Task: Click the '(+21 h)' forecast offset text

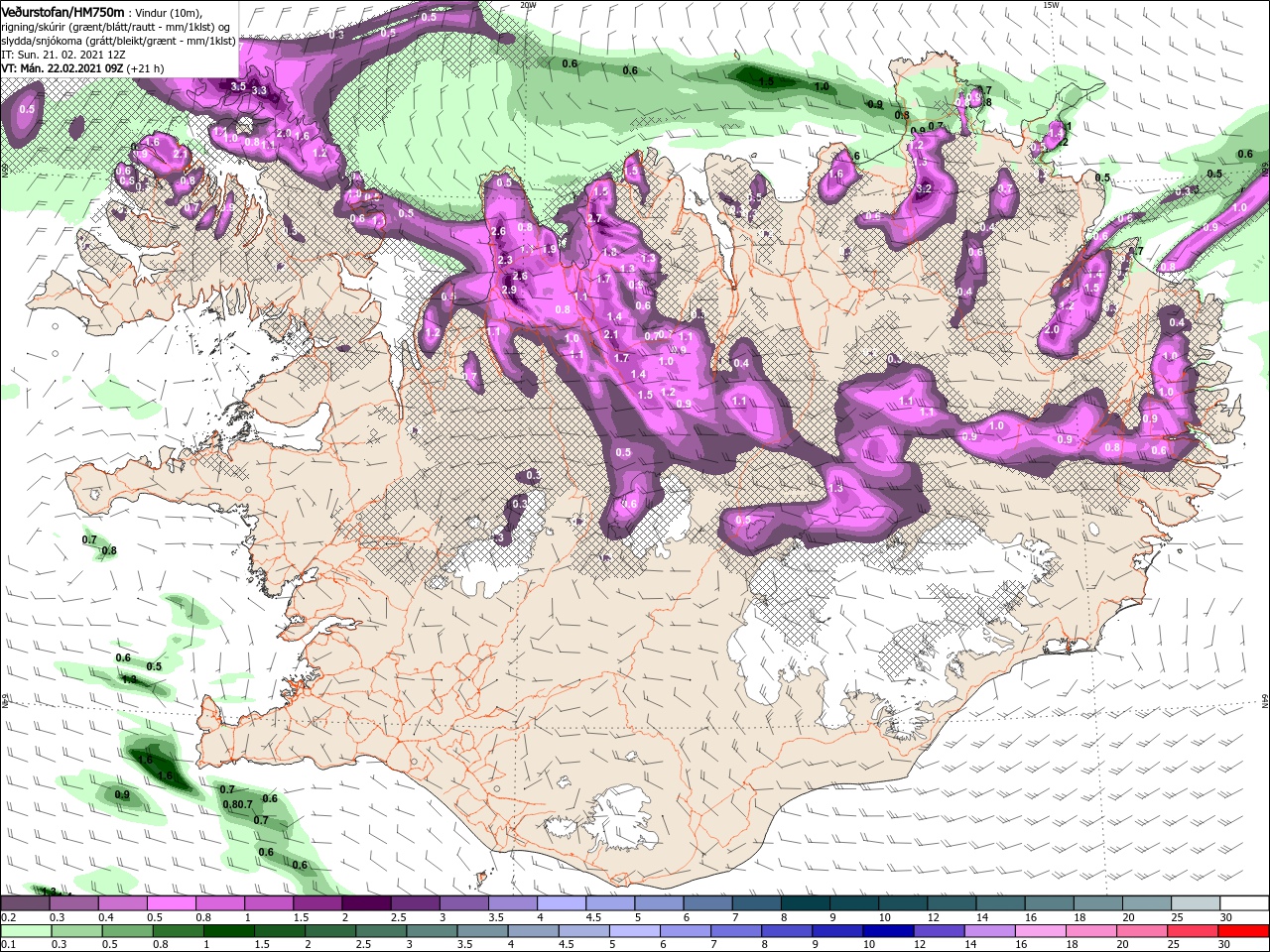Action: pyautogui.click(x=145, y=68)
